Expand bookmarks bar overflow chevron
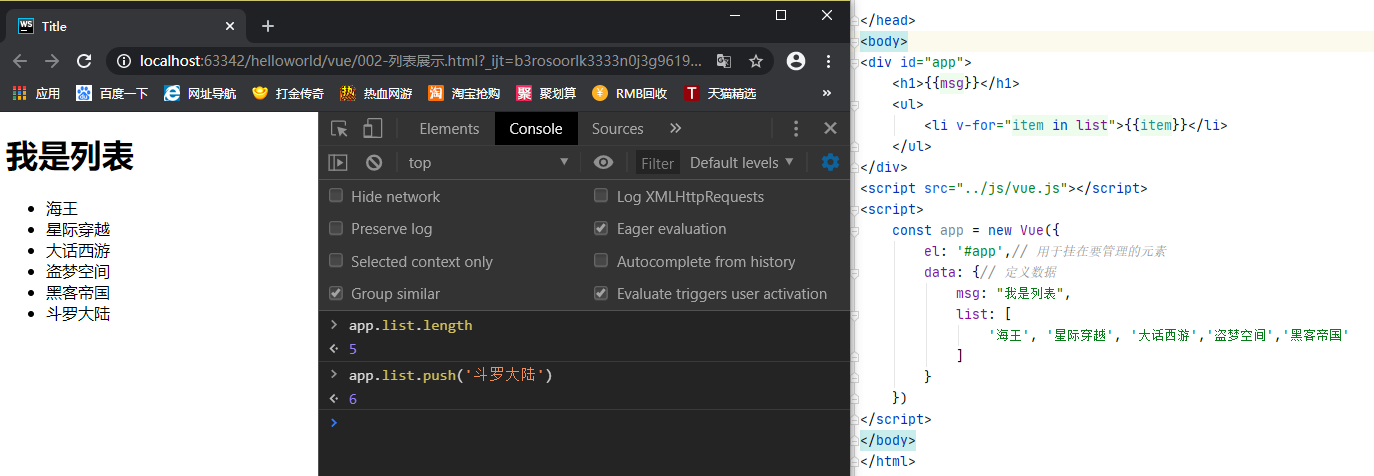1374x476 pixels. click(x=827, y=93)
